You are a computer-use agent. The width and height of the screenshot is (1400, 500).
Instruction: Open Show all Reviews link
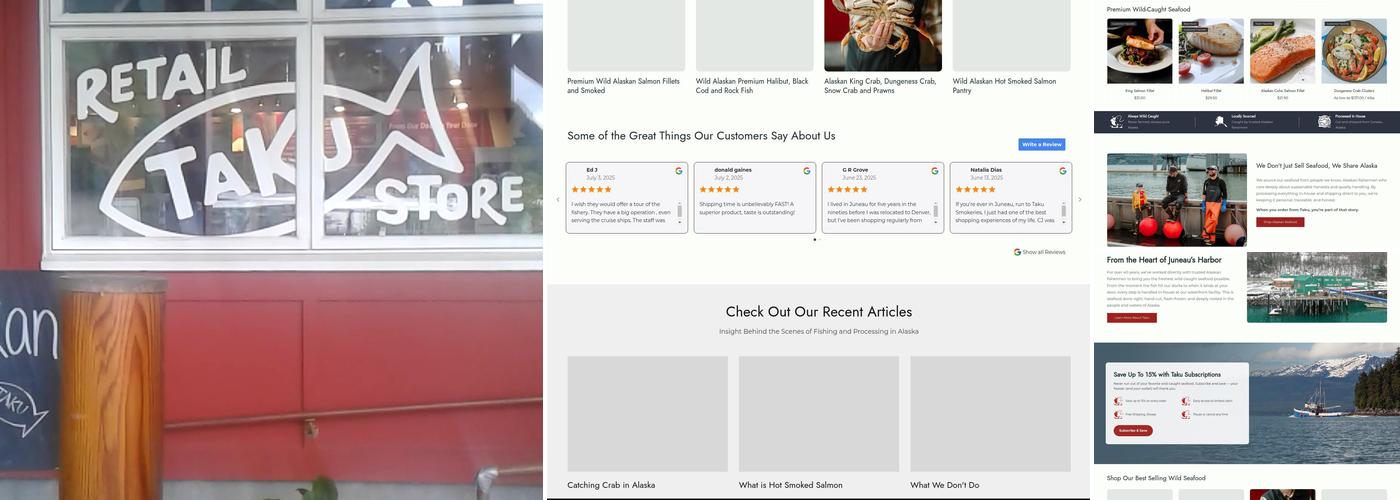1040,252
